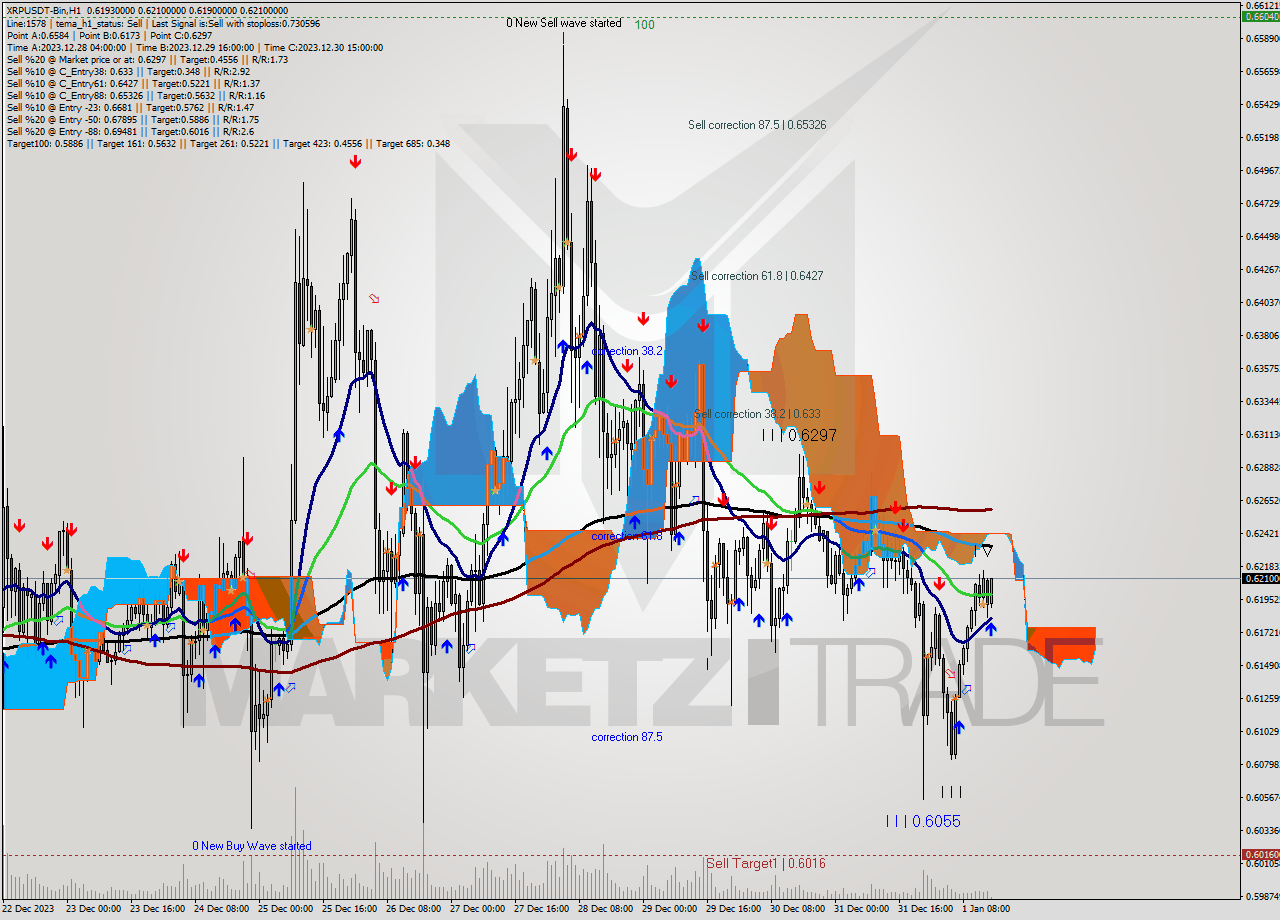Click the '24 Dec 08:00' time axis label

coord(221,909)
